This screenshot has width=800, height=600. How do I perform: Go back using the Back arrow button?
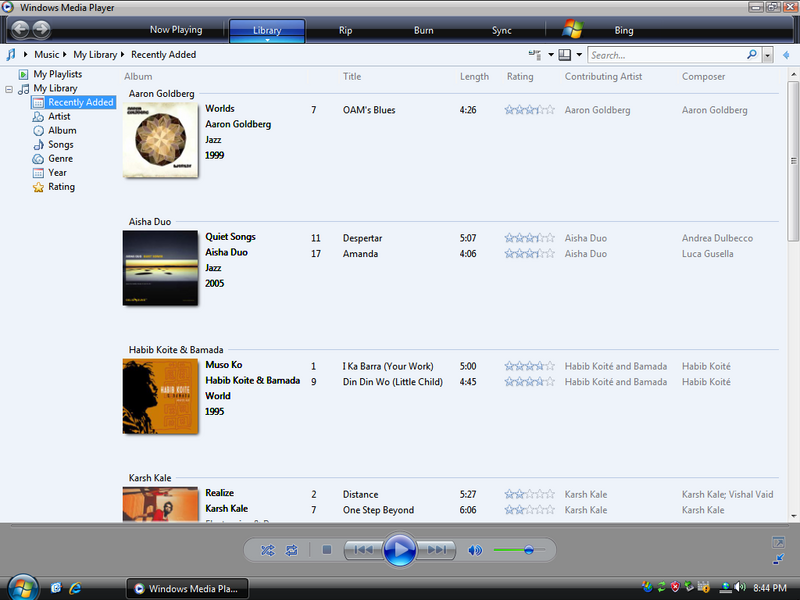pos(20,29)
